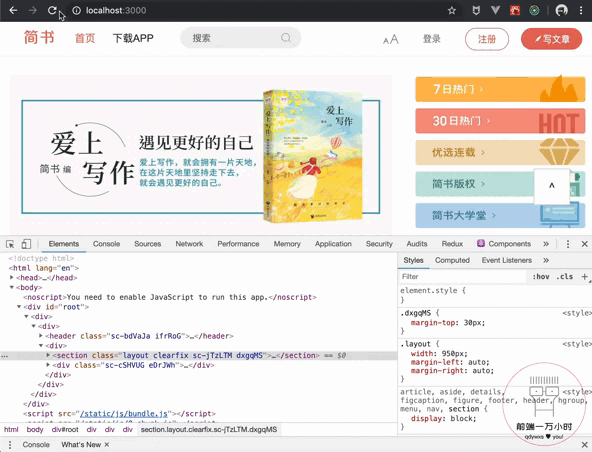Open the Redux tab
The width and height of the screenshot is (592, 452).
452,244
